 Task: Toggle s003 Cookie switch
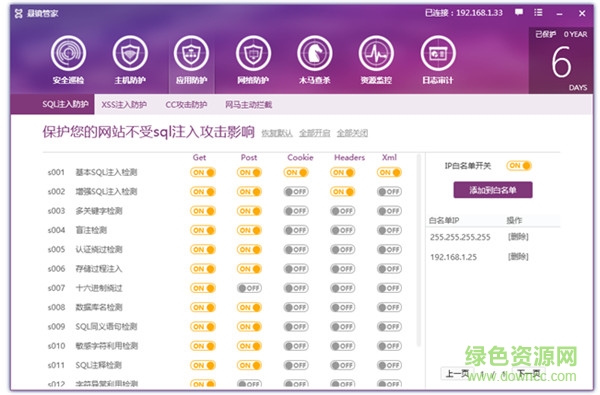pyautogui.click(x=296, y=211)
